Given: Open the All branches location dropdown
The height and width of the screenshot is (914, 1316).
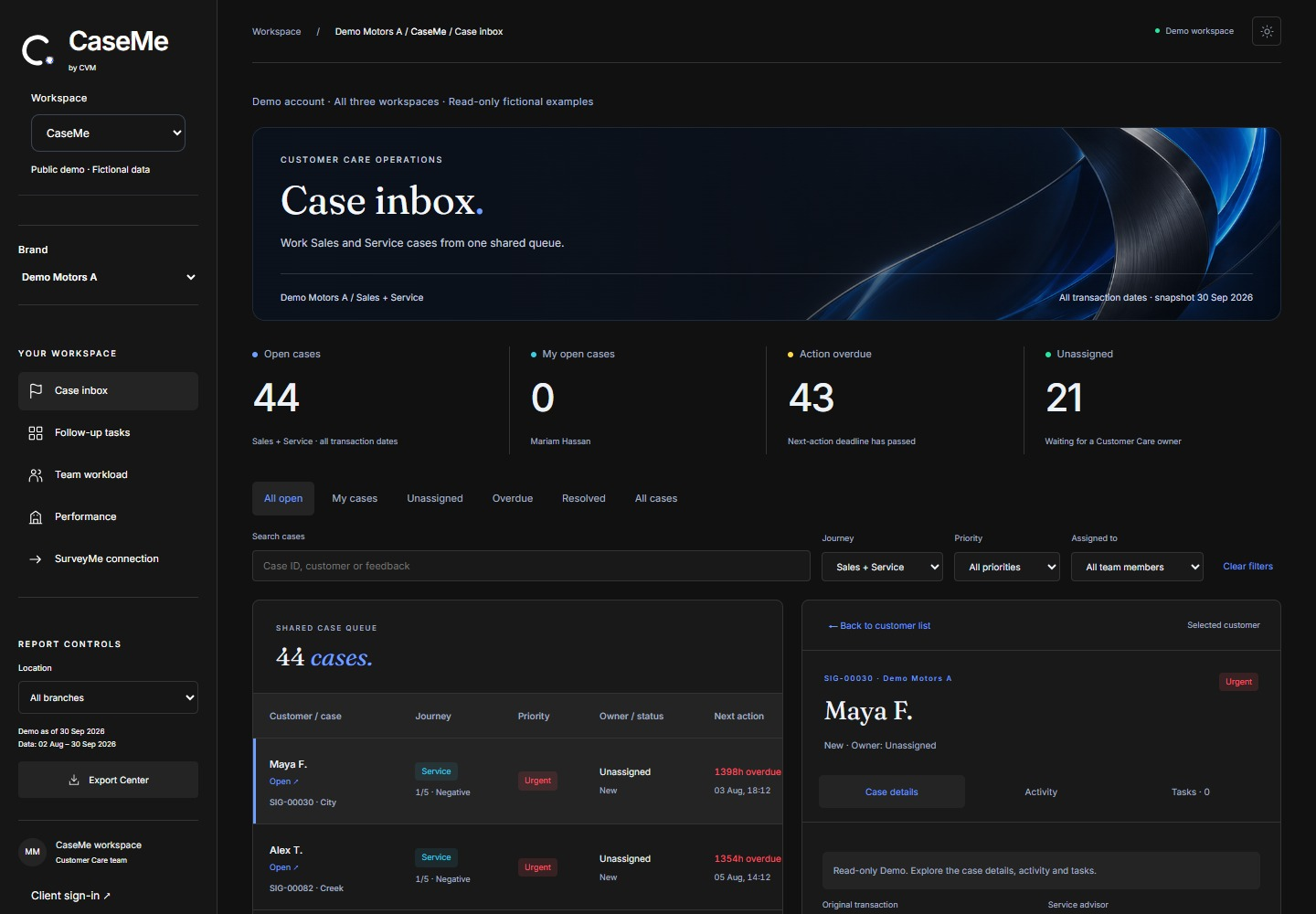Looking at the screenshot, I should click(x=108, y=697).
